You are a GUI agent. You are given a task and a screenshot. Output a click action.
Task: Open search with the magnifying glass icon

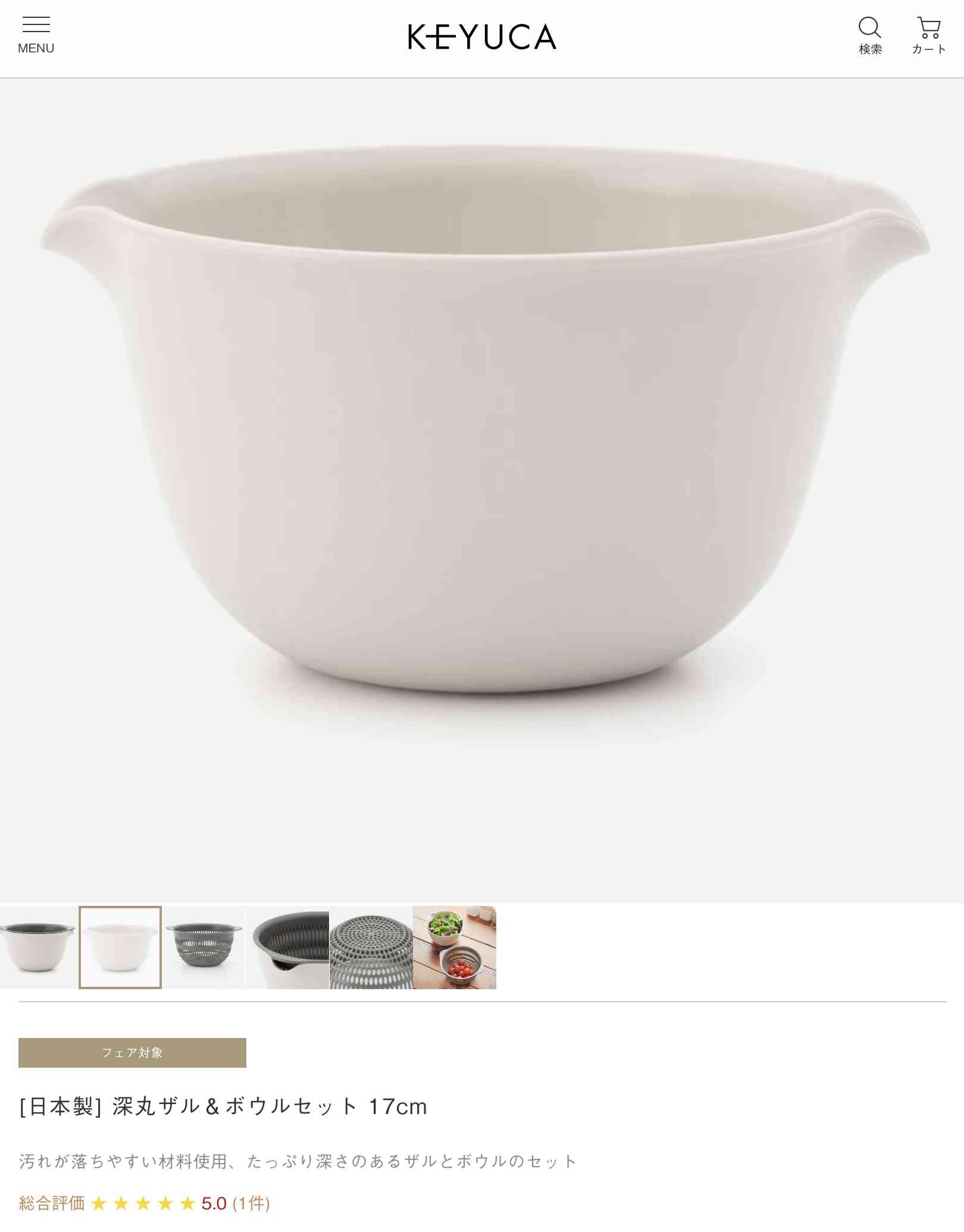click(869, 27)
